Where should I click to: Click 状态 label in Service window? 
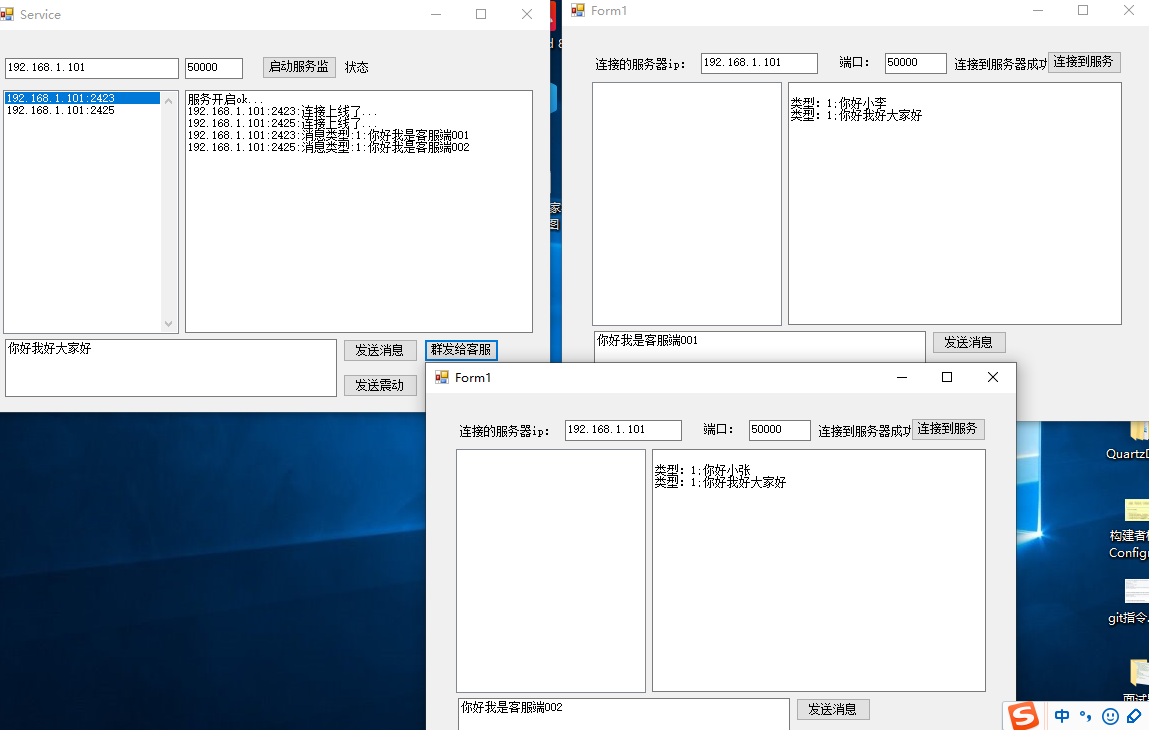click(x=357, y=67)
